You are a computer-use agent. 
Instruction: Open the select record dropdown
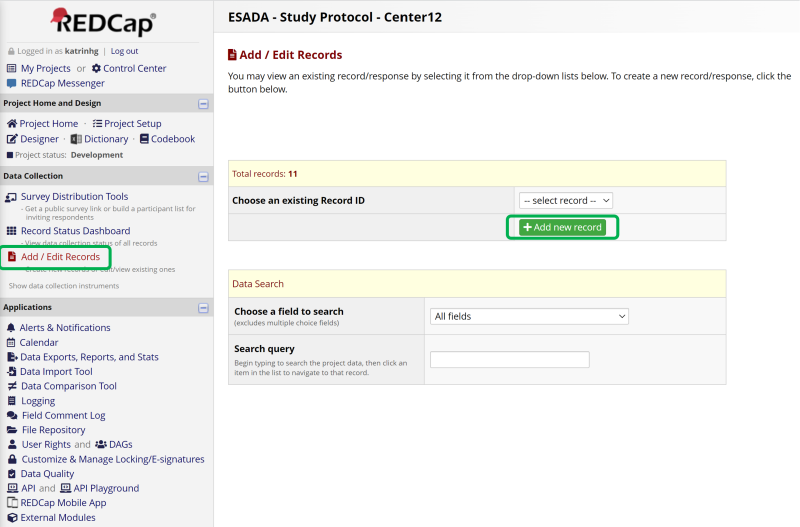click(565, 200)
